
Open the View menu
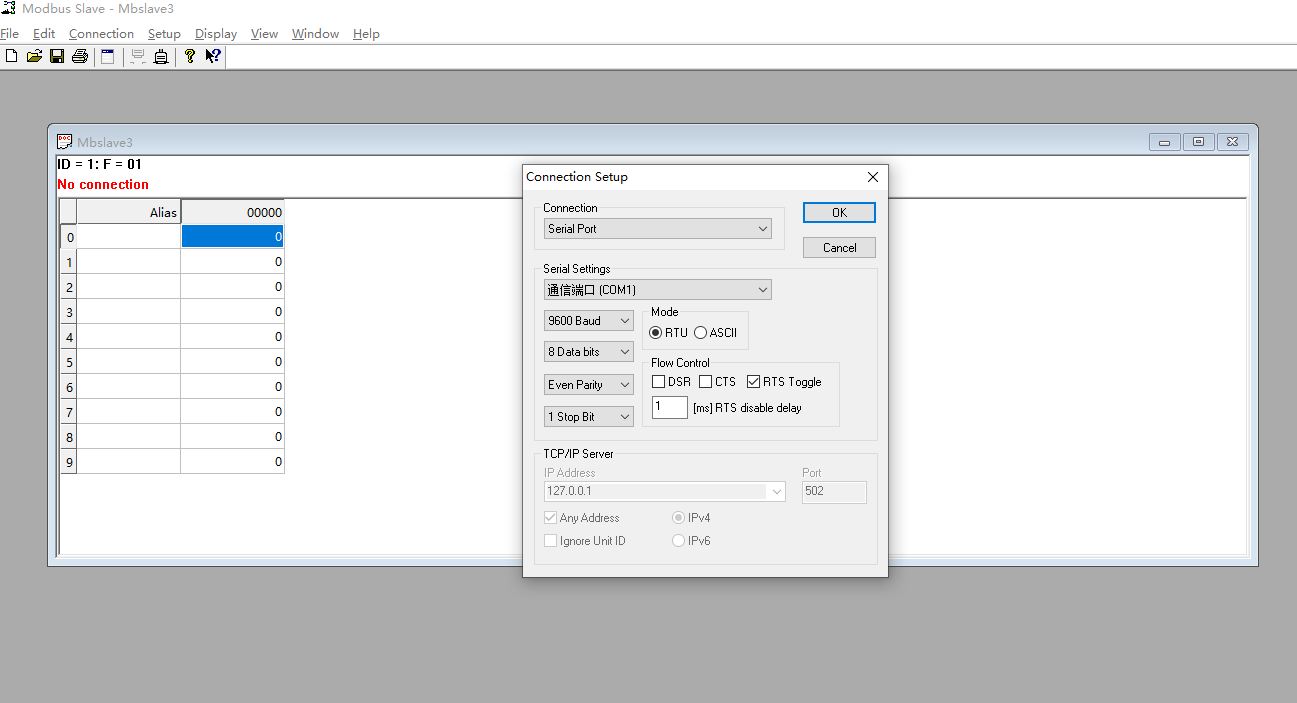coord(264,34)
